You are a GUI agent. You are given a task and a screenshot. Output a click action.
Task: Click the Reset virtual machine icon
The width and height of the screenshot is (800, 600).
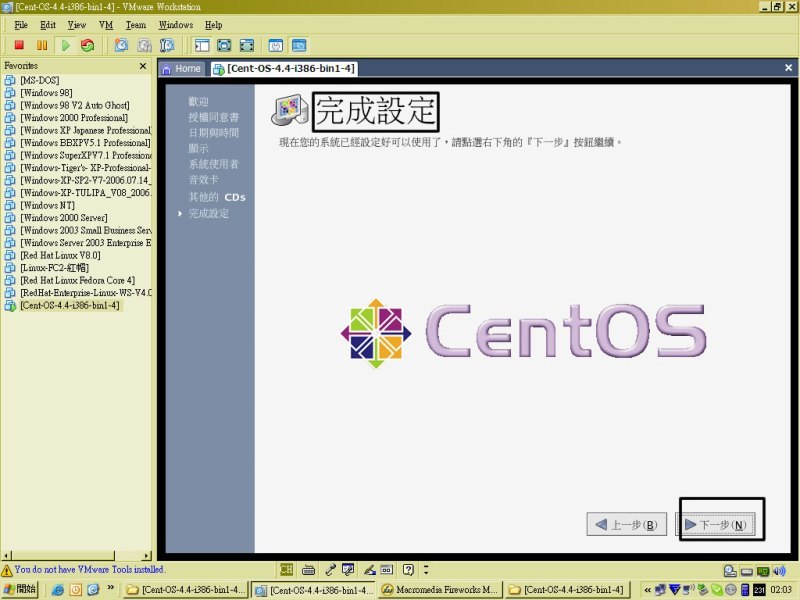click(x=88, y=45)
